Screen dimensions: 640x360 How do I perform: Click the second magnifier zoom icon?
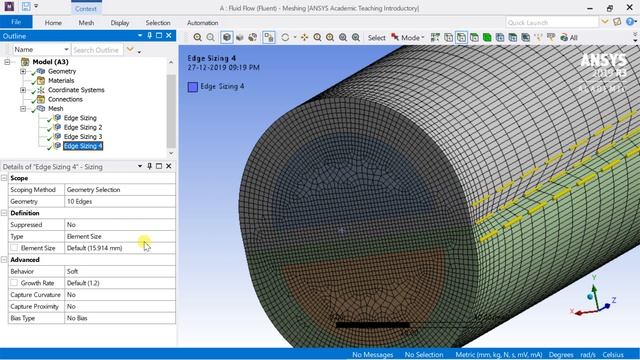pyautogui.click(x=211, y=38)
